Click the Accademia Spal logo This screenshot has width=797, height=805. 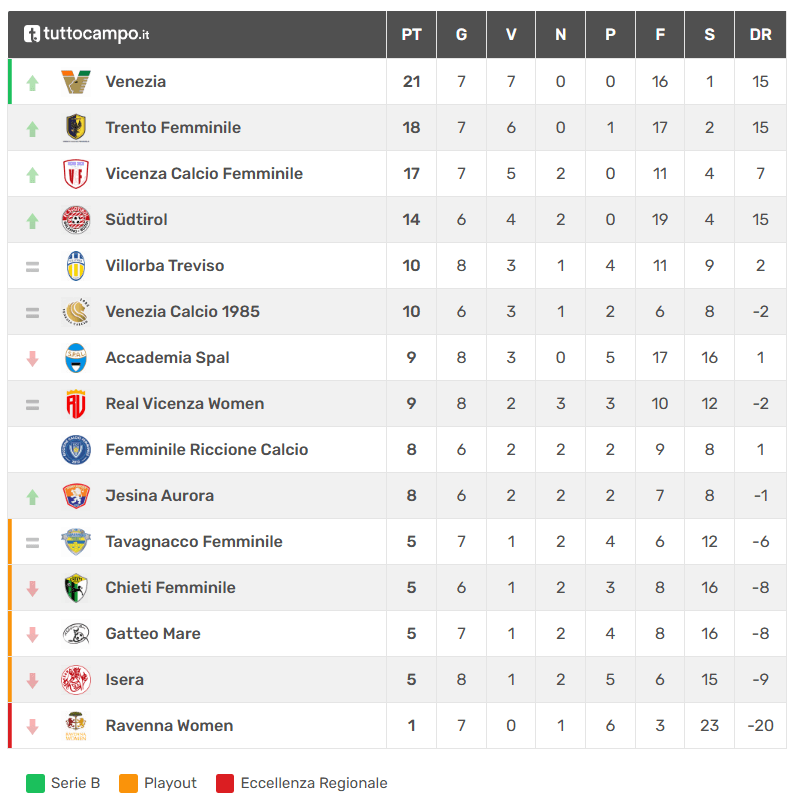pos(75,358)
